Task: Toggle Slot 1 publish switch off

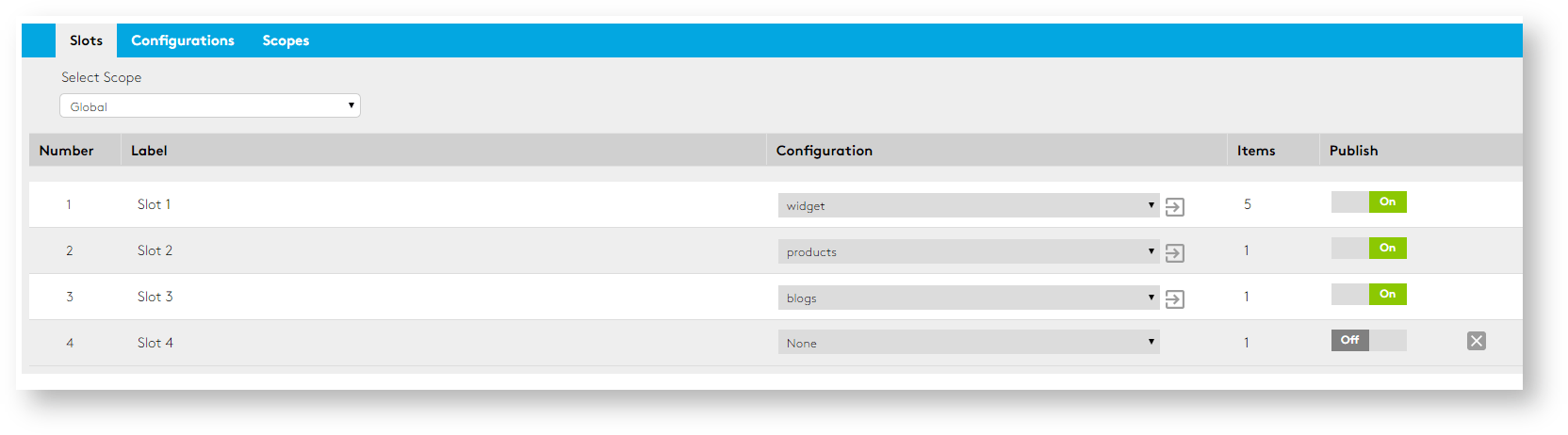Action: [x=1368, y=201]
